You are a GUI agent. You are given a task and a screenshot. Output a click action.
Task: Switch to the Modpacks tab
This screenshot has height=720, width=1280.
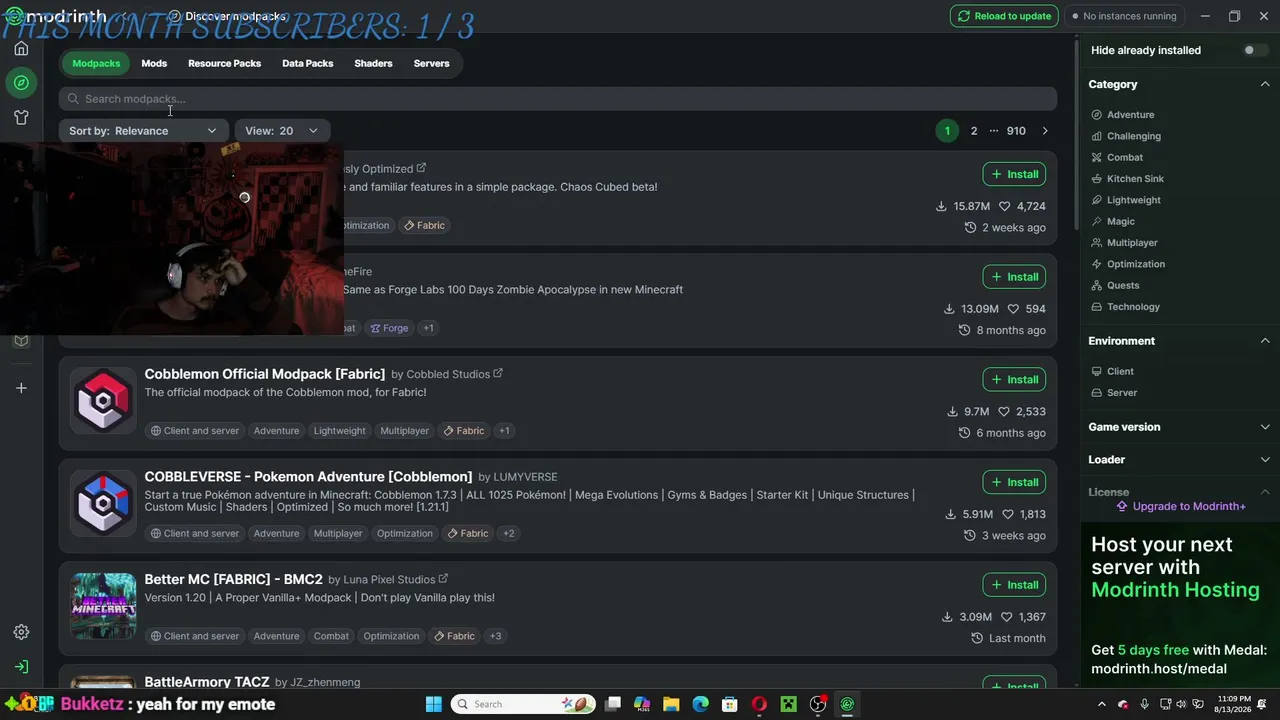point(96,63)
